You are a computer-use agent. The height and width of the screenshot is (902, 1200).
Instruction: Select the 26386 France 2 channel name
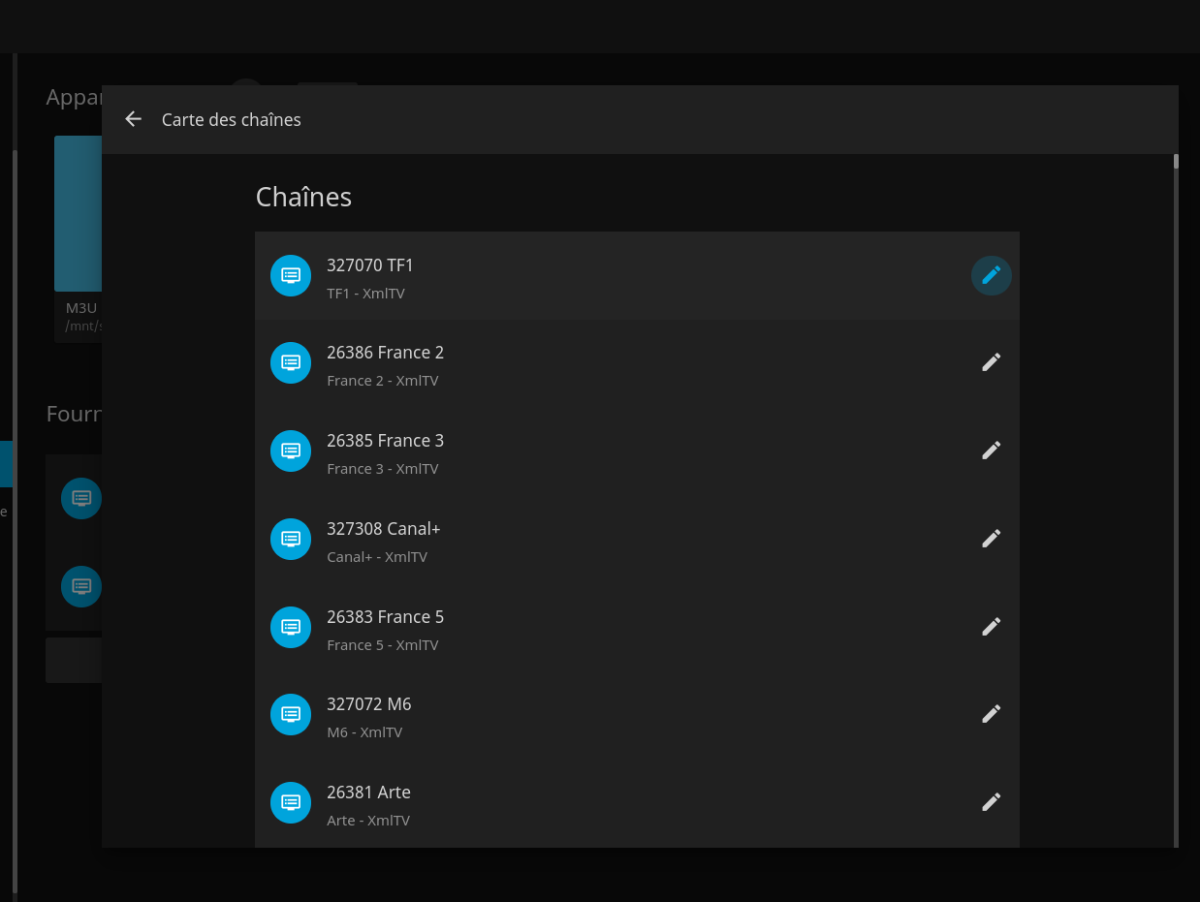385,352
